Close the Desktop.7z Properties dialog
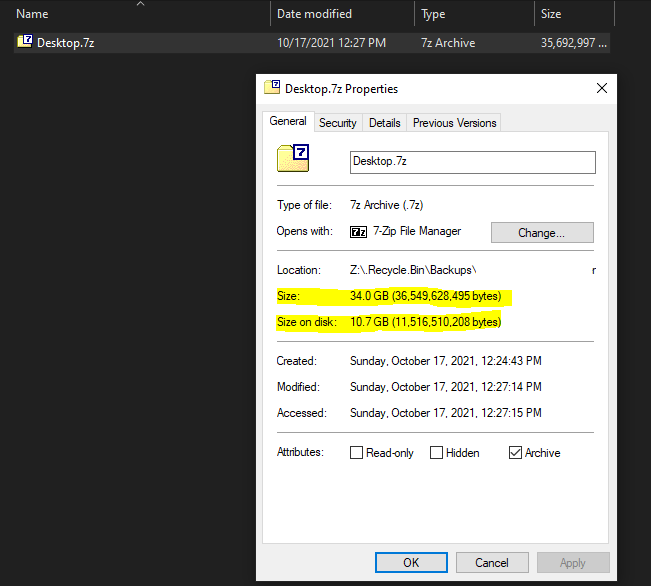 point(602,88)
